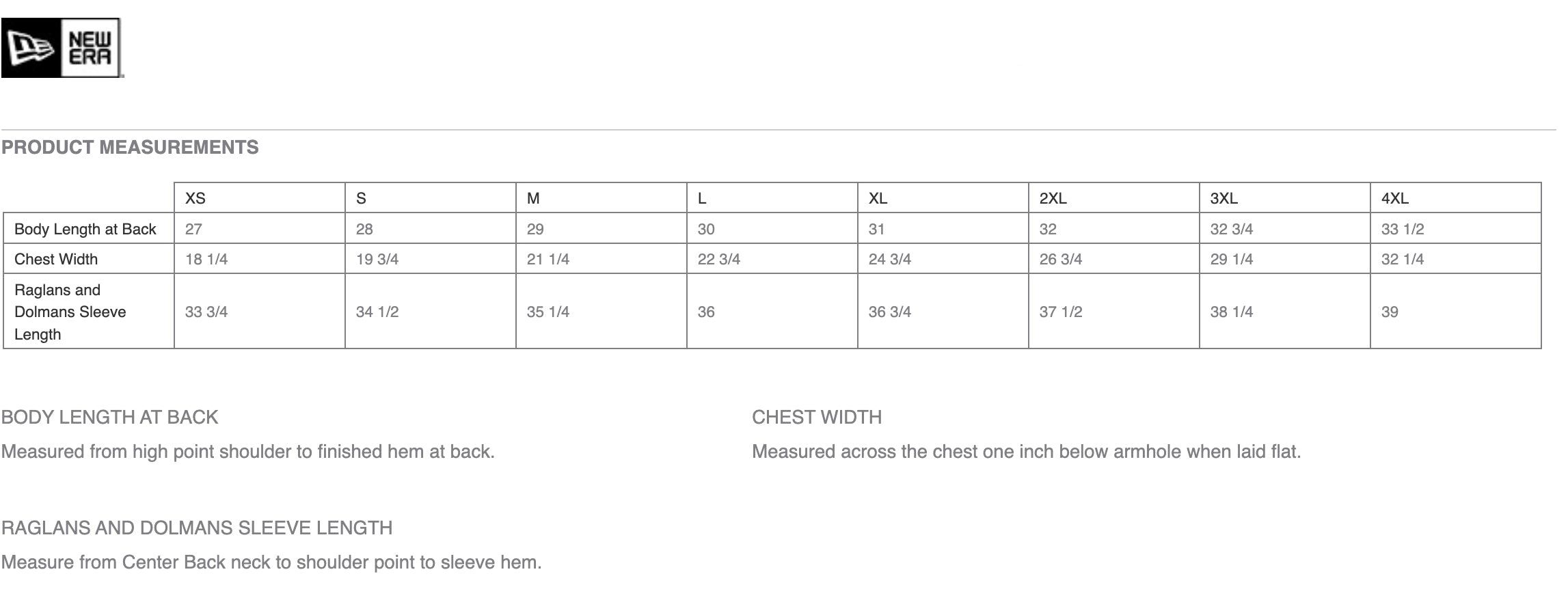Viewport: 1568px width, 615px height.
Task: Click Raglans and Dolmans Sleeve Length row label
Action: tap(70, 312)
